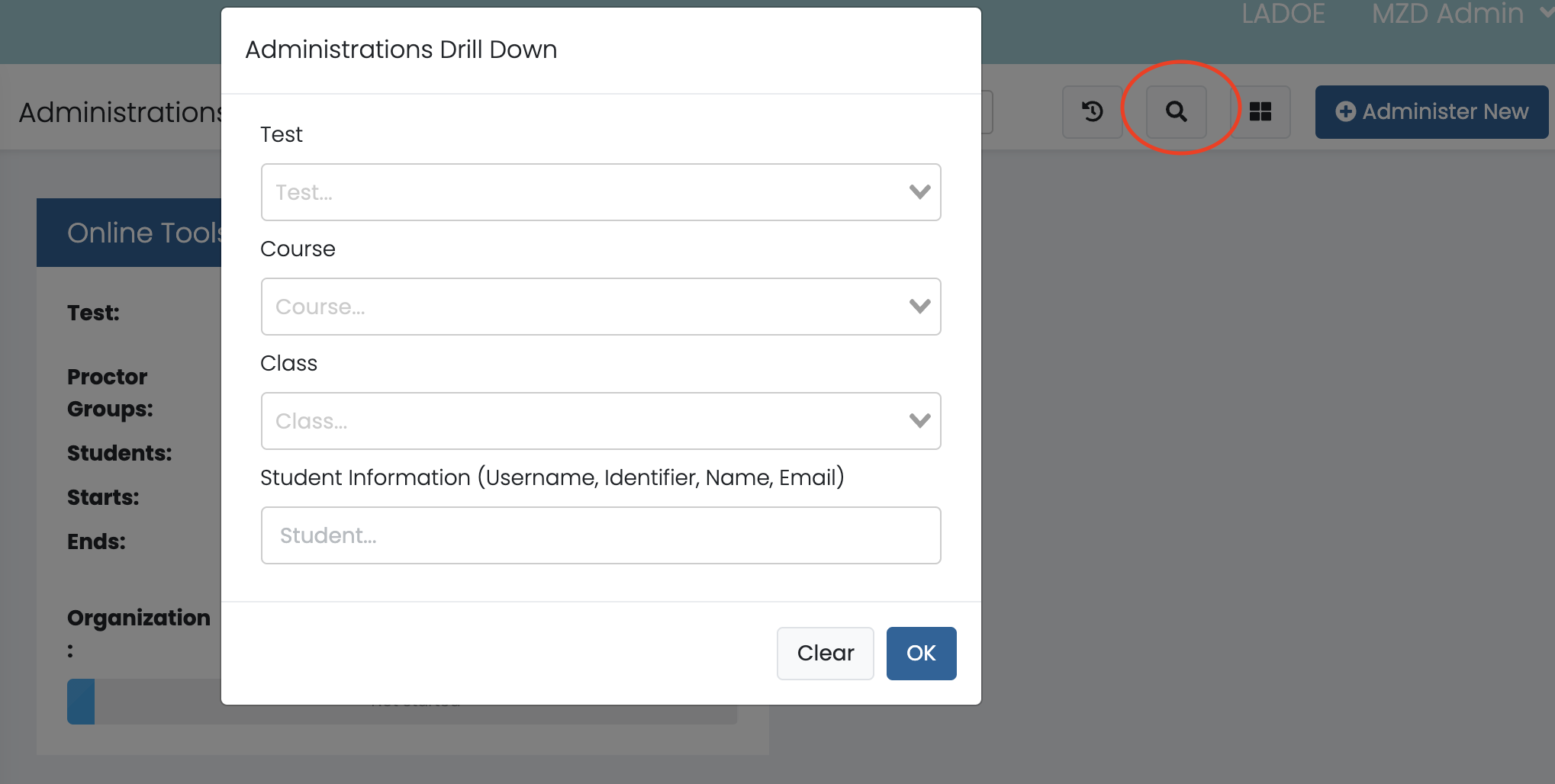Open the Course combo box
This screenshot has height=784, width=1555.
tap(580, 307)
